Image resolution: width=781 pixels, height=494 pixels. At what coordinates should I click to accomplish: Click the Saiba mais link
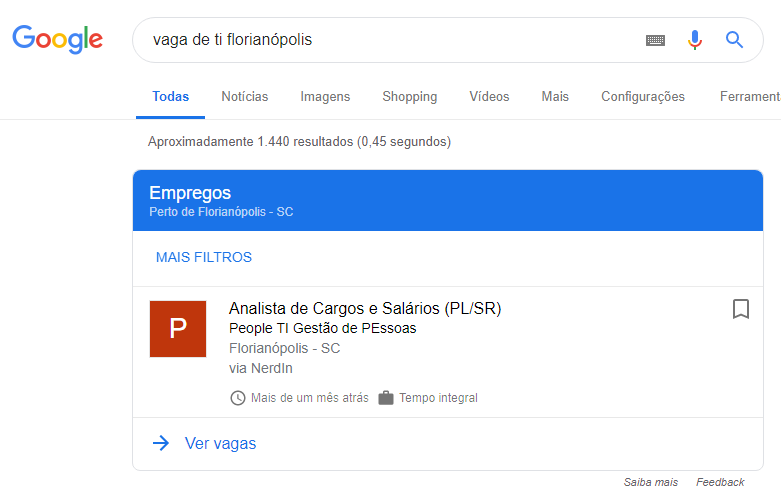[x=651, y=482]
